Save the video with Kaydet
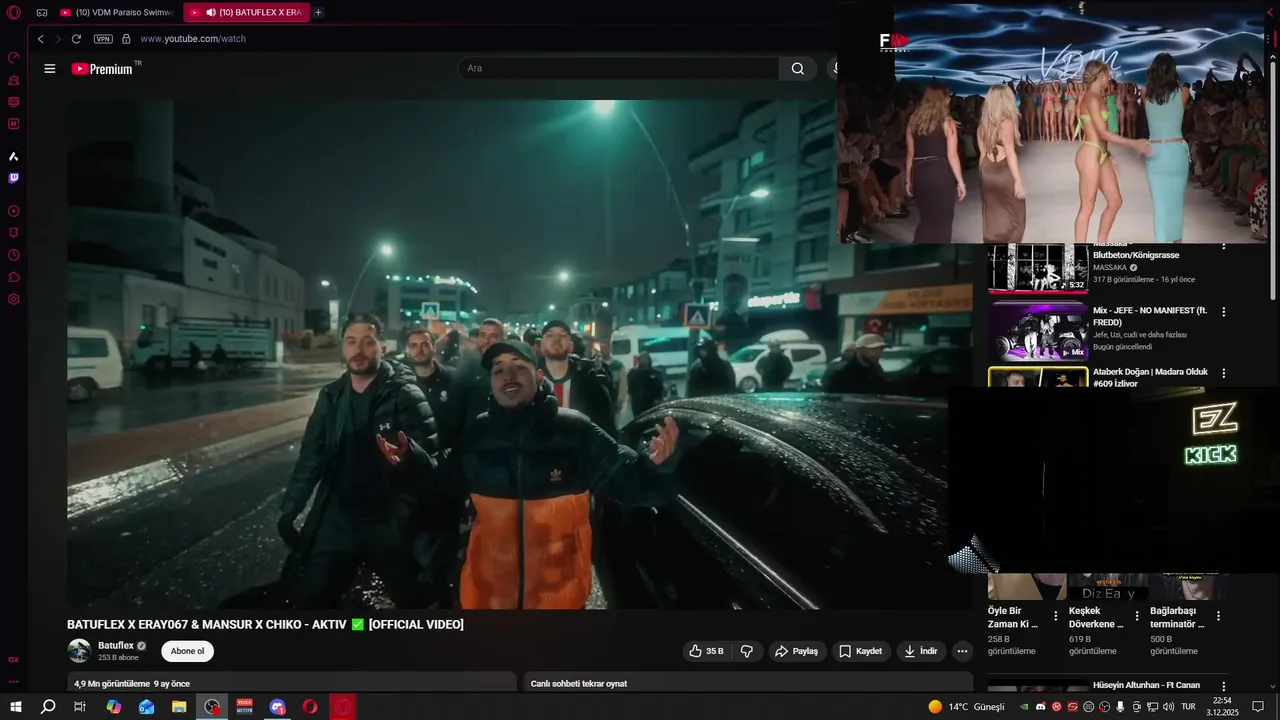The image size is (1280, 720). tap(860, 651)
